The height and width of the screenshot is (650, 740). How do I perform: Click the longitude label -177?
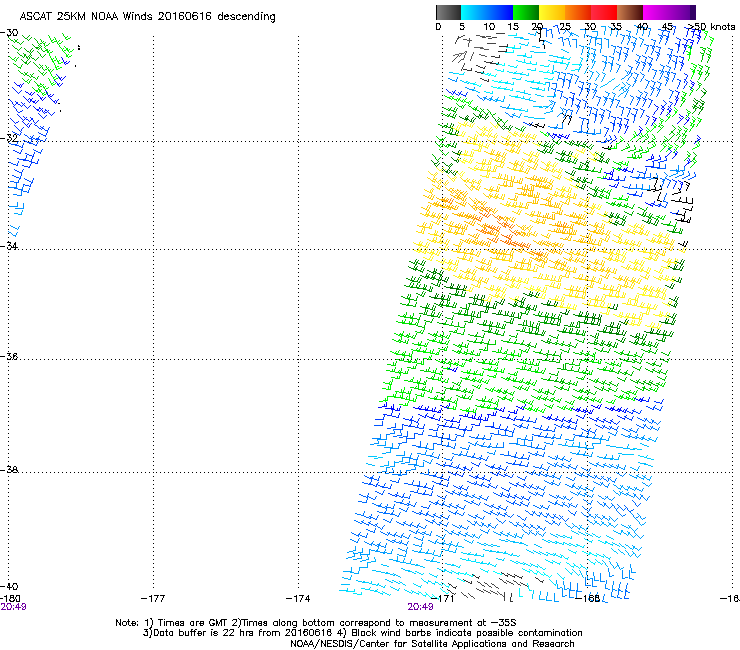coord(153,598)
